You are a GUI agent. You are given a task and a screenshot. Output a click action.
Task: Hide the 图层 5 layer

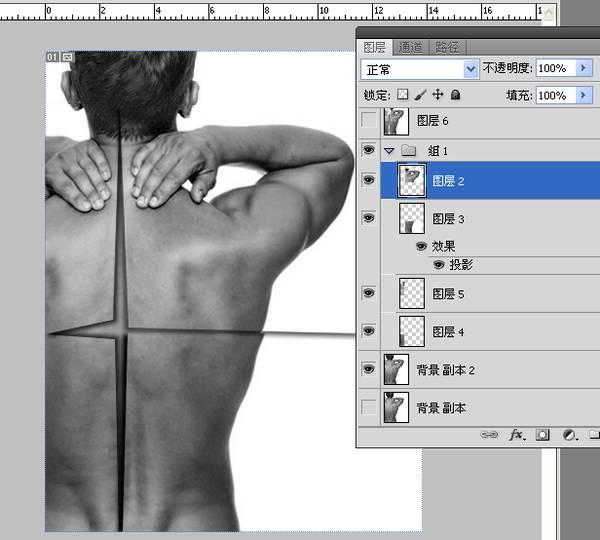click(x=368, y=293)
